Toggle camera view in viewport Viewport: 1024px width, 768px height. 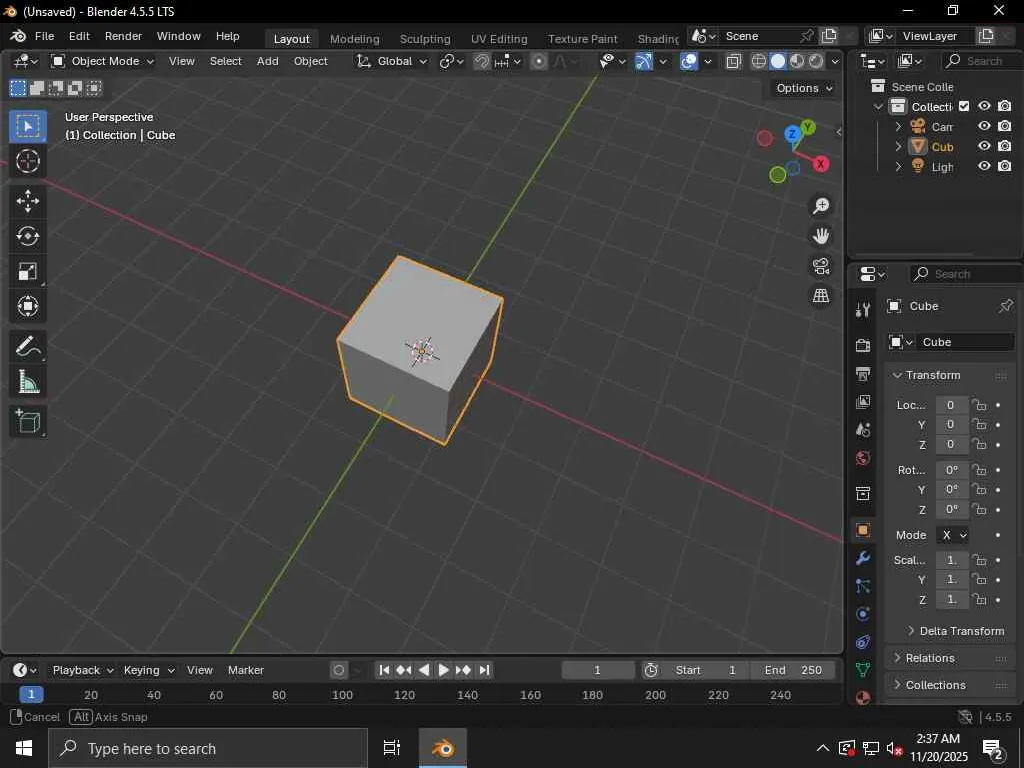(x=821, y=266)
